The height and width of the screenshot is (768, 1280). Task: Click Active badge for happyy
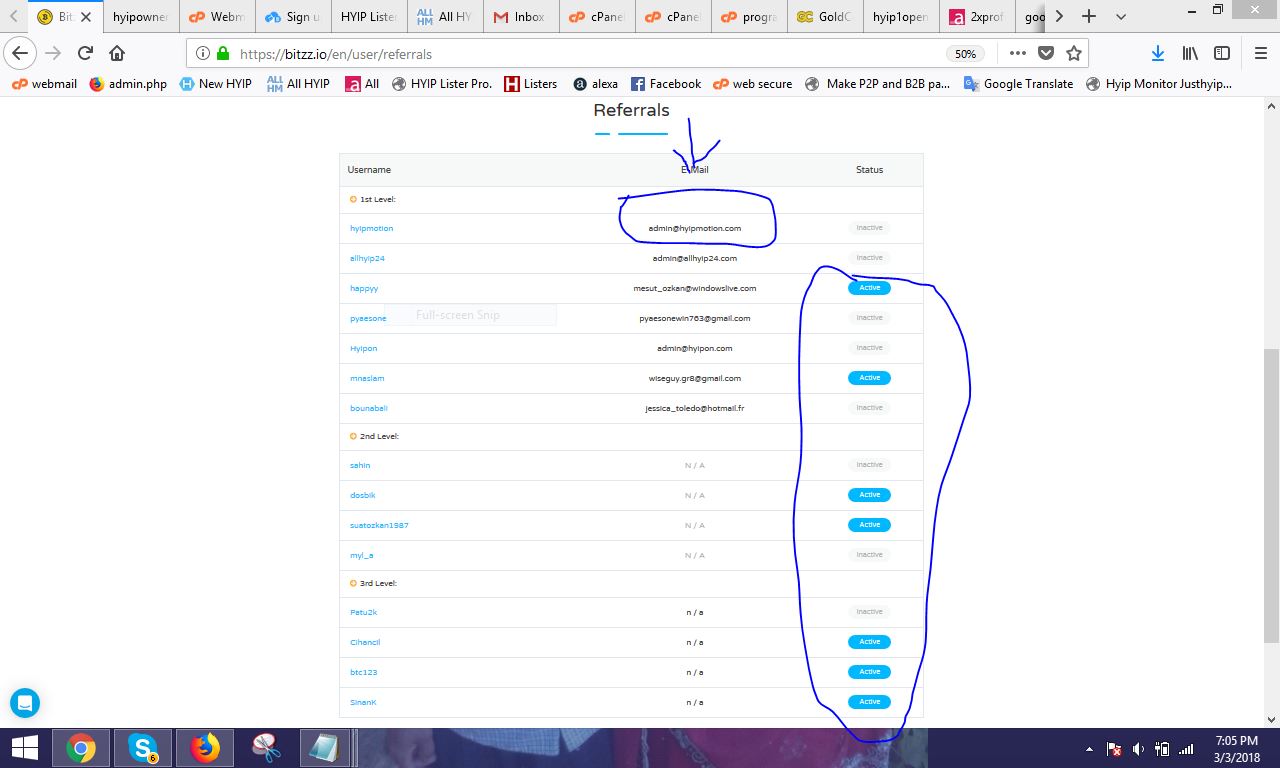869,288
